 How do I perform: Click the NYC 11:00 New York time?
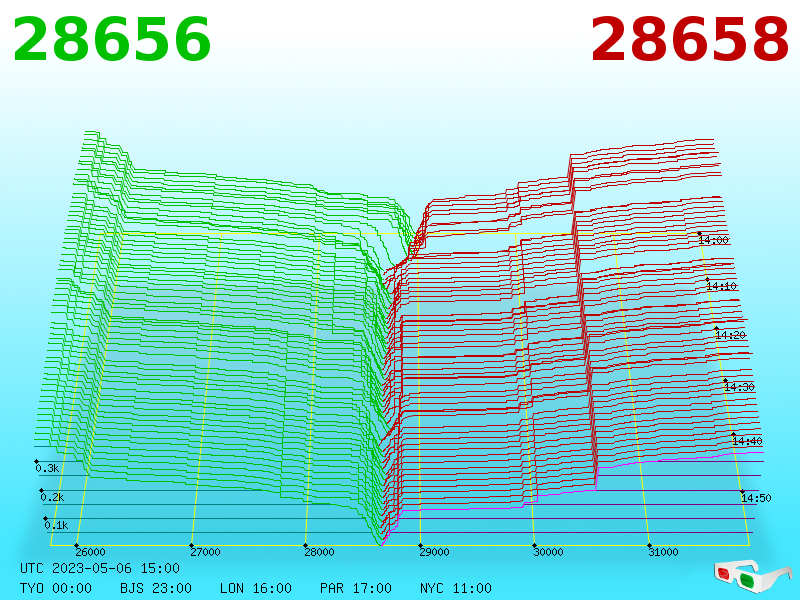click(456, 588)
